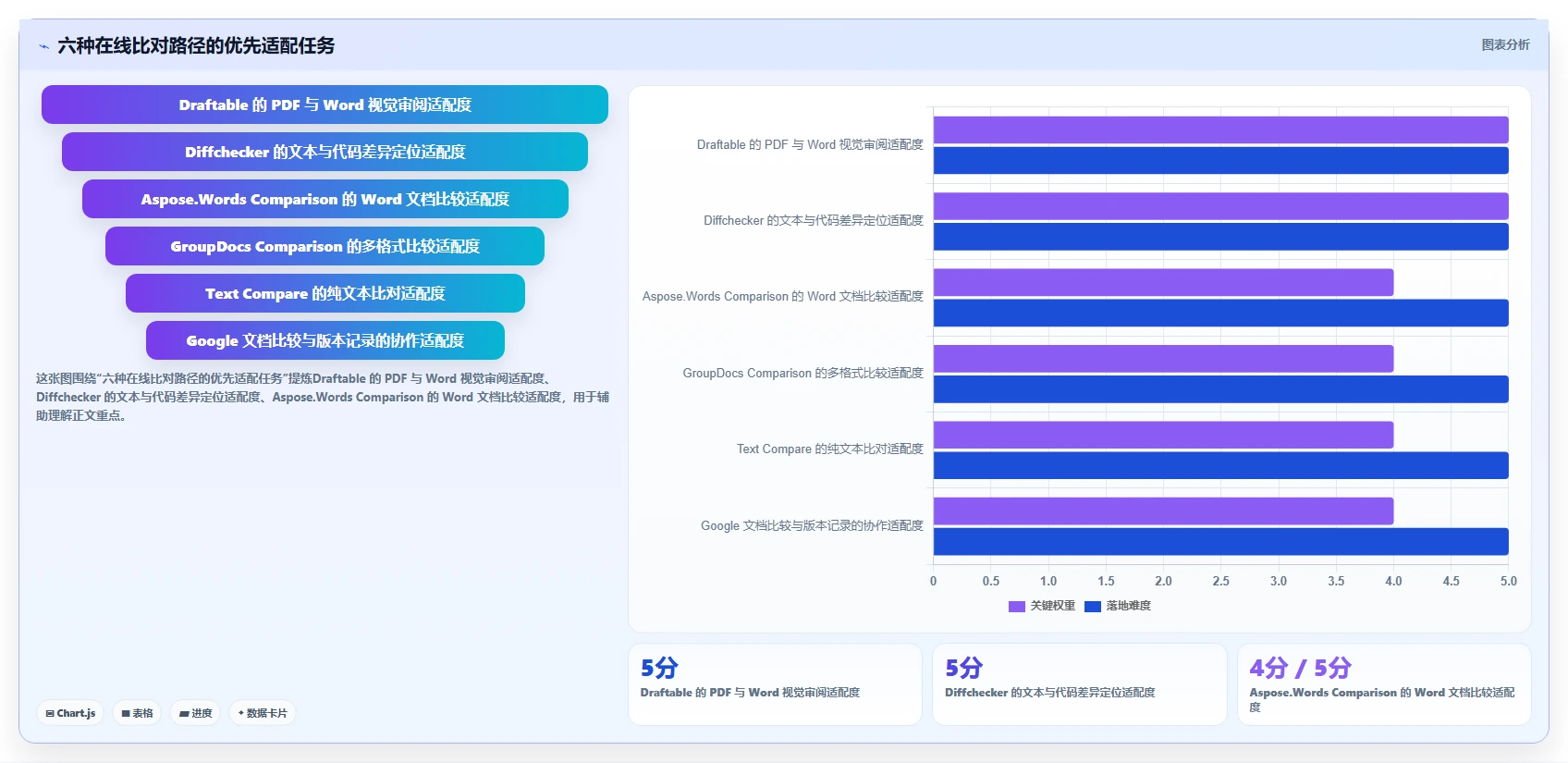Click the 图表分析 label in header
This screenshot has width=1568, height=763.
tap(1505, 44)
